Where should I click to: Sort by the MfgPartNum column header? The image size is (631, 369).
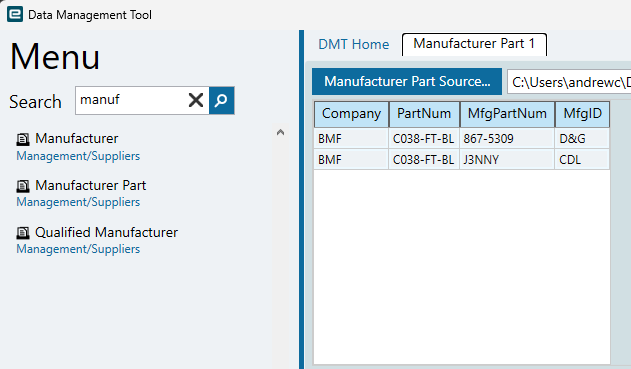507,114
